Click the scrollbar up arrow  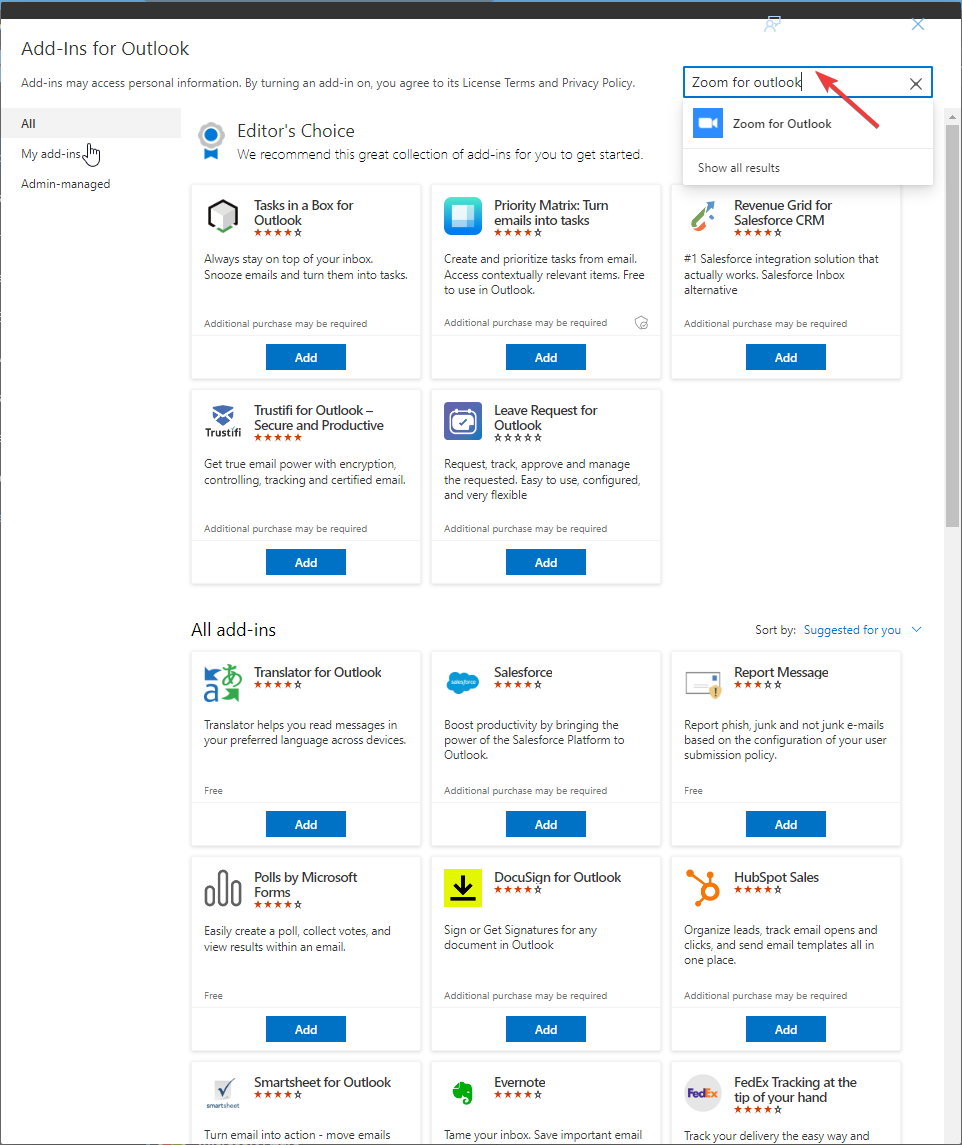pos(952,116)
